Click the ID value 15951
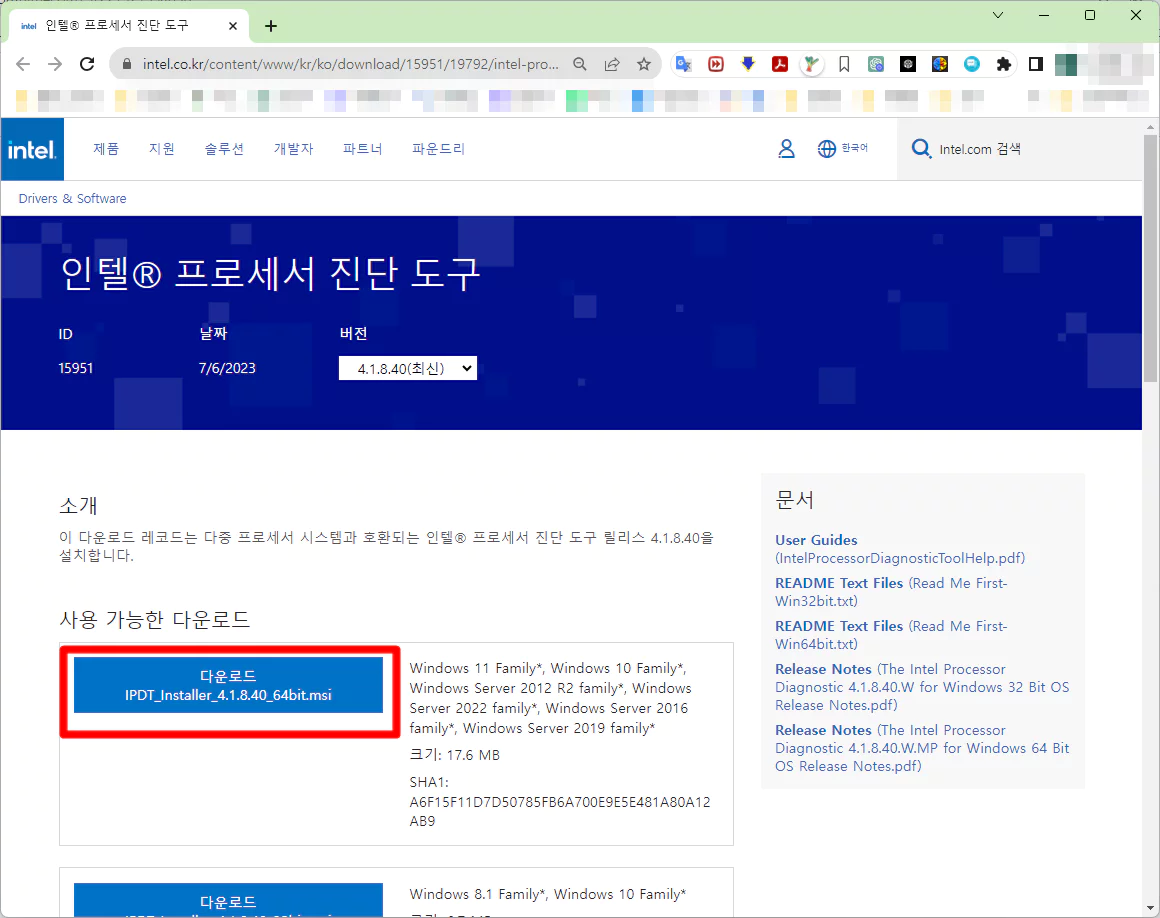This screenshot has width=1160, height=918. [x=75, y=368]
